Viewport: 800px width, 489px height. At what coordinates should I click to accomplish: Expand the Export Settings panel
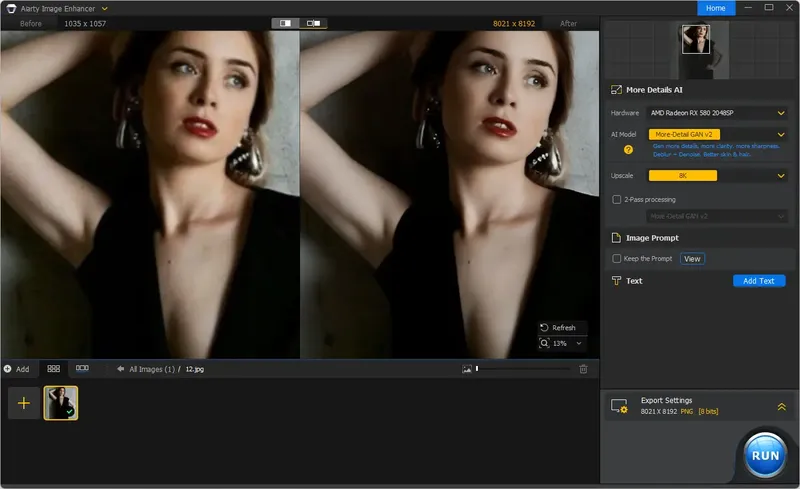[x=781, y=406]
